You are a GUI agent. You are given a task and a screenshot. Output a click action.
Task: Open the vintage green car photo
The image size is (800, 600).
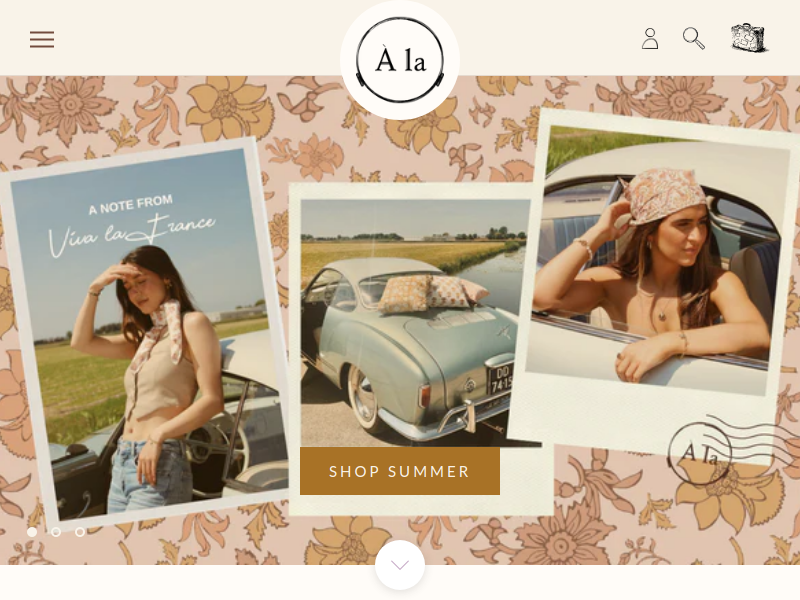click(416, 322)
